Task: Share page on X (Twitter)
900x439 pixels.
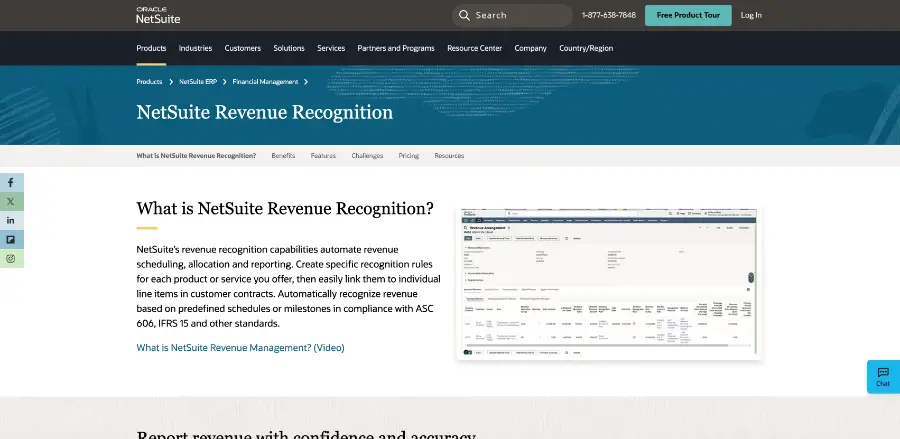Action: pos(11,202)
